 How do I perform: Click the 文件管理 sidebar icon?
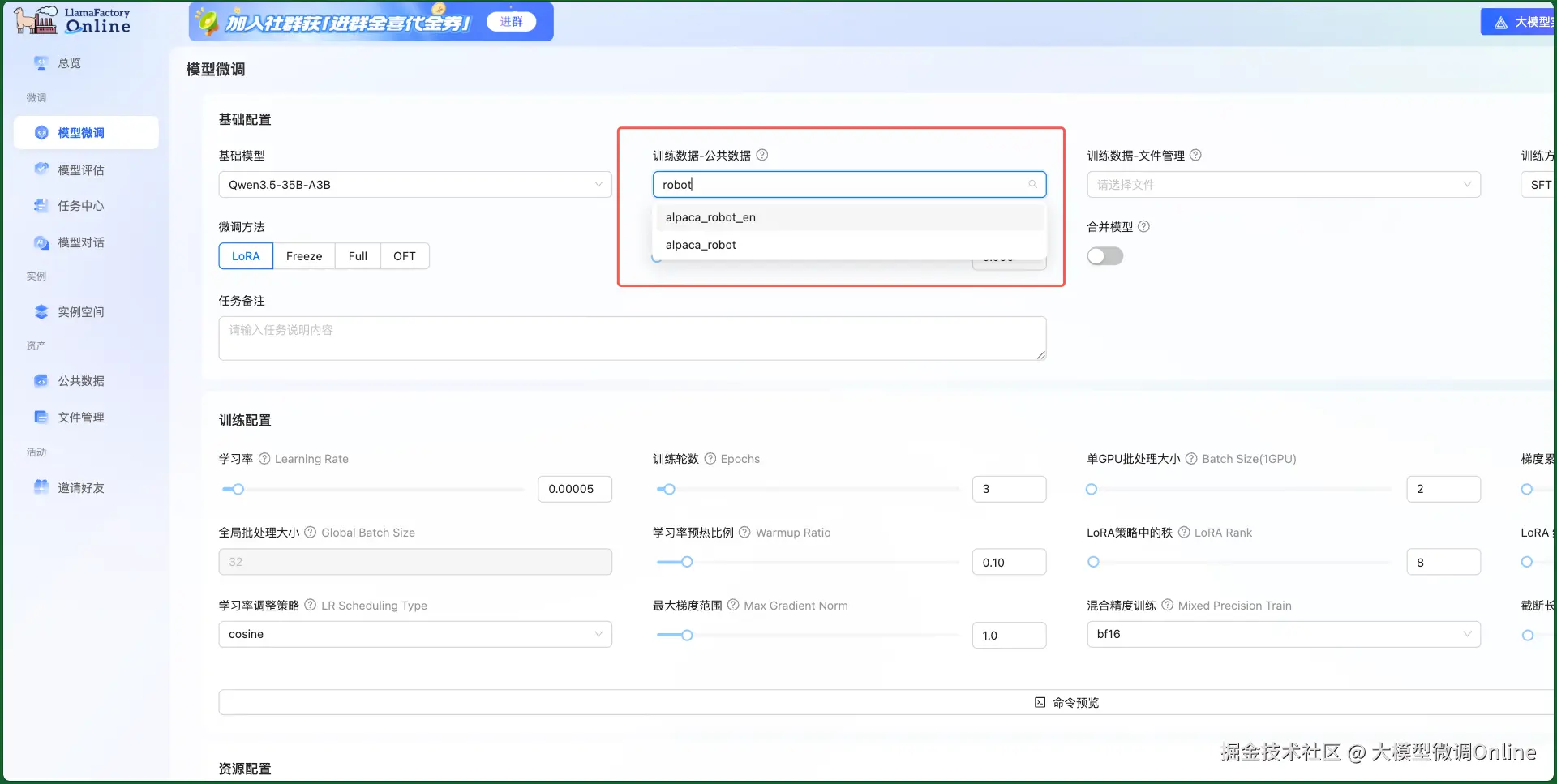point(41,417)
